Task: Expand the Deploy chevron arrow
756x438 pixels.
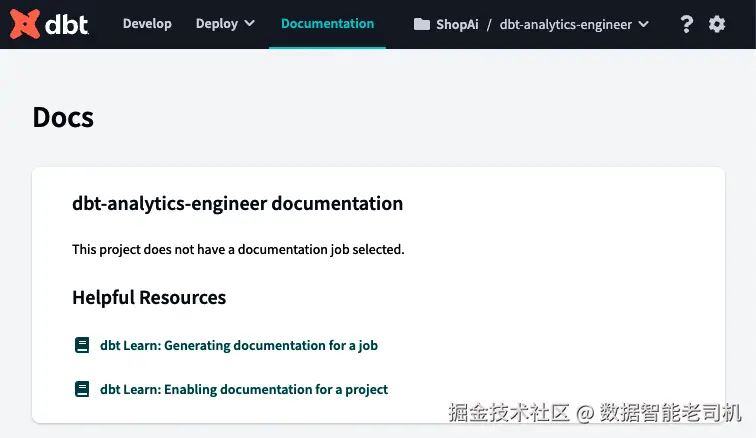Action: [249, 24]
